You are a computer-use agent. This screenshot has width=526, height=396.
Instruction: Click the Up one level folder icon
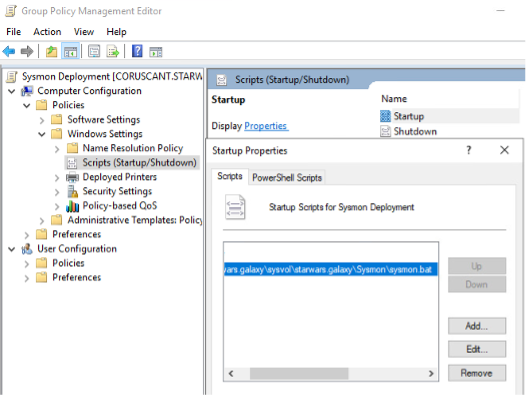click(x=51, y=52)
